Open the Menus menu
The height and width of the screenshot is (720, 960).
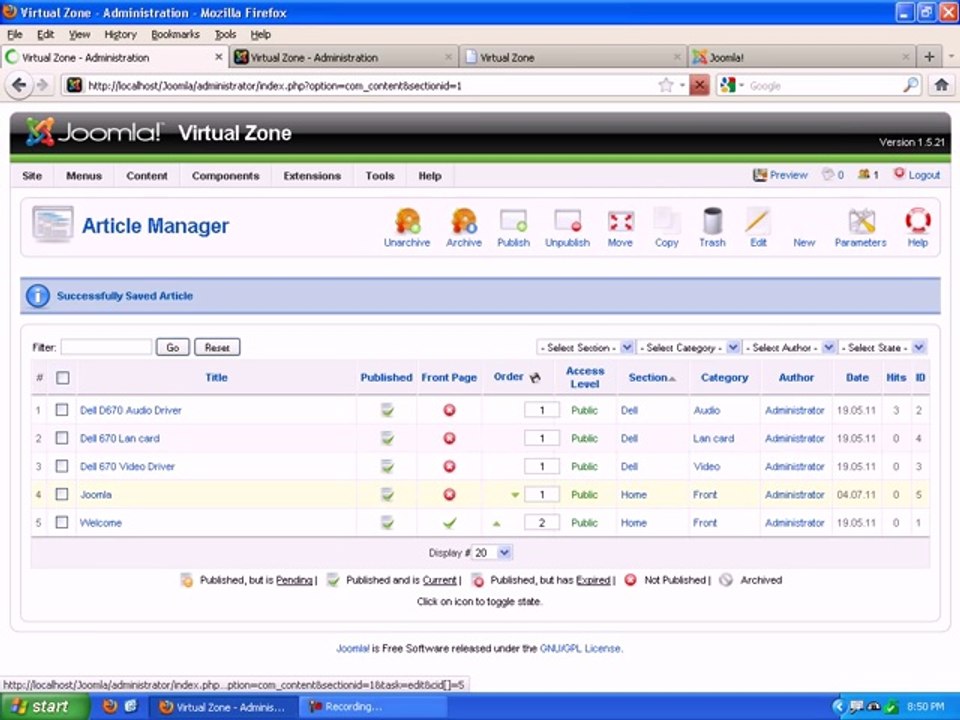84,176
